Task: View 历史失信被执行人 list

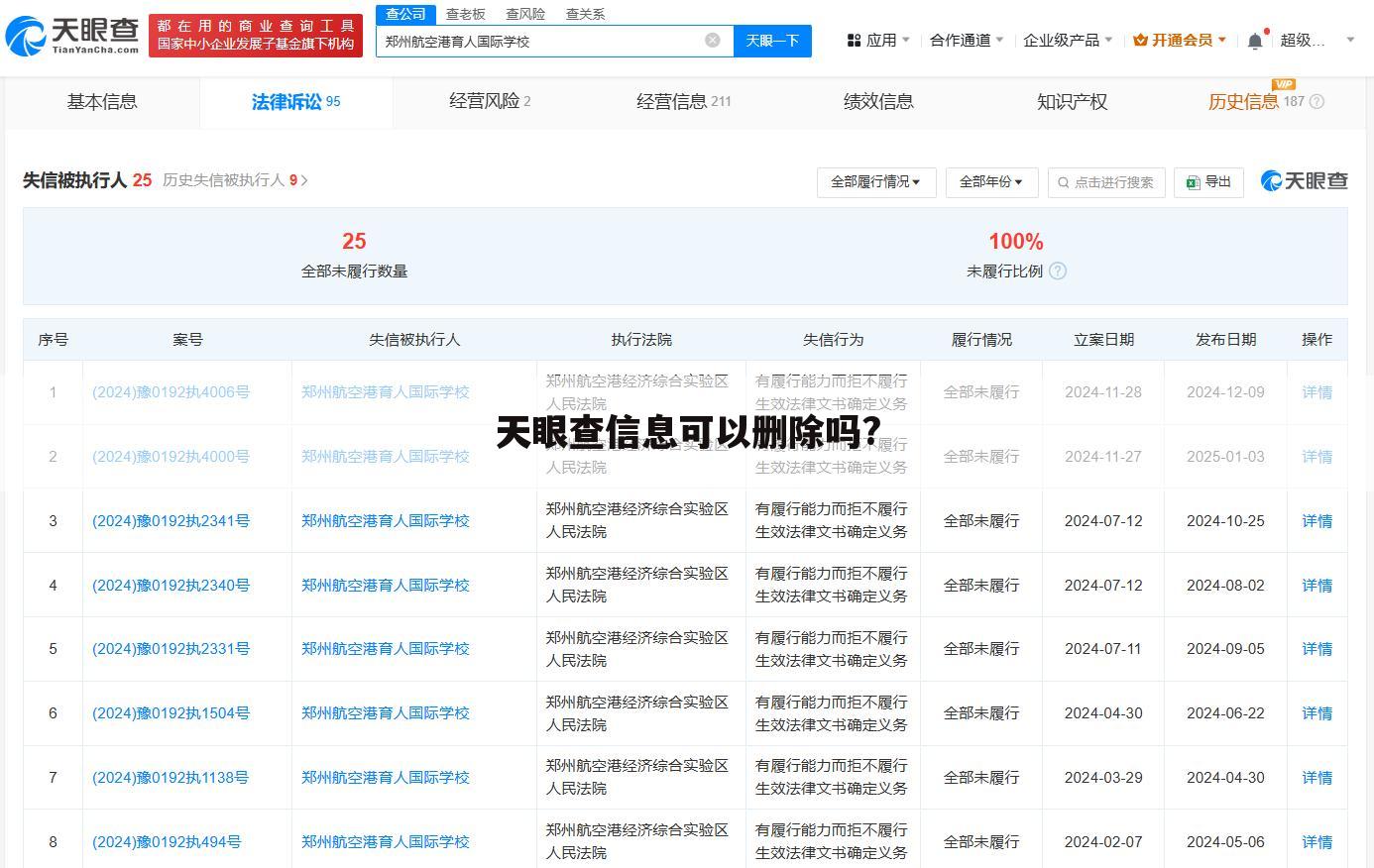Action: tap(235, 180)
